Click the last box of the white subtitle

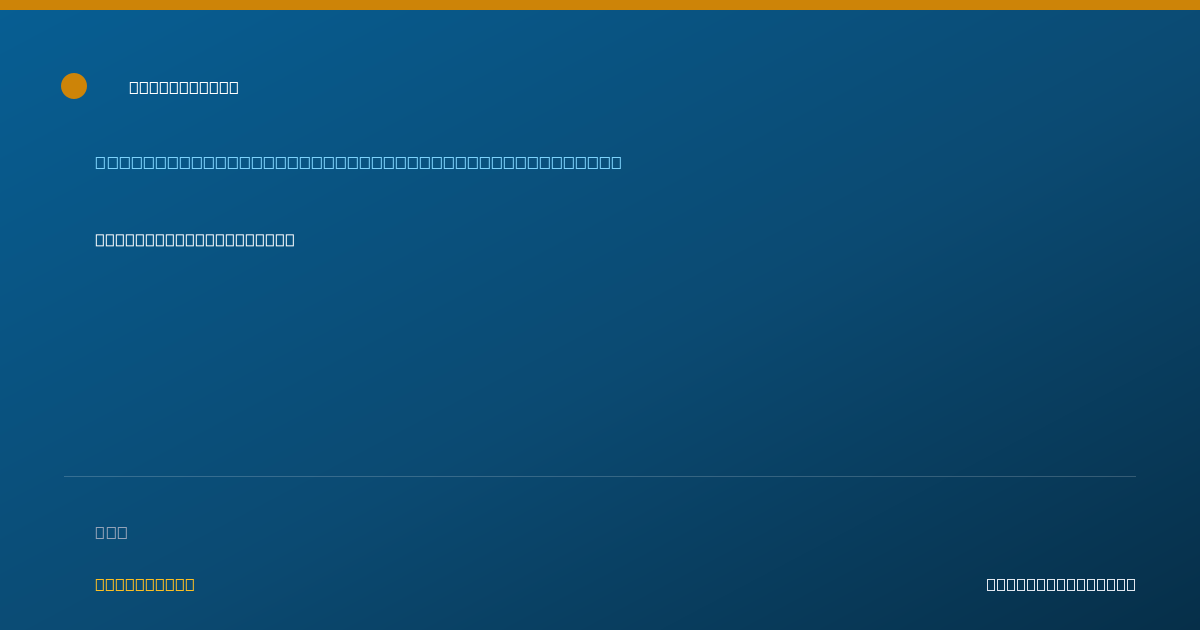click(x=290, y=240)
